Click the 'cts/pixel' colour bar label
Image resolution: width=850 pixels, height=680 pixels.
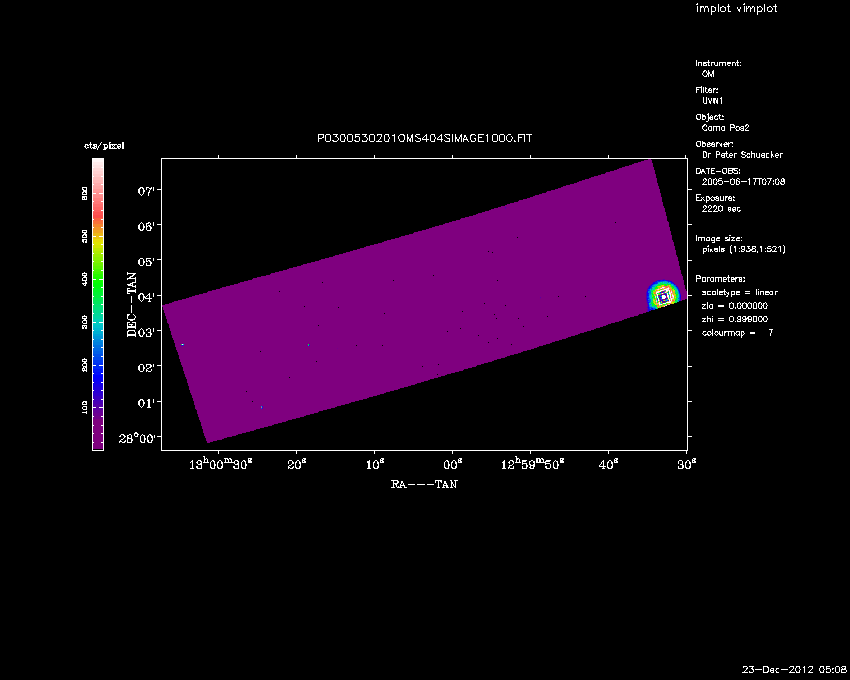click(x=104, y=146)
